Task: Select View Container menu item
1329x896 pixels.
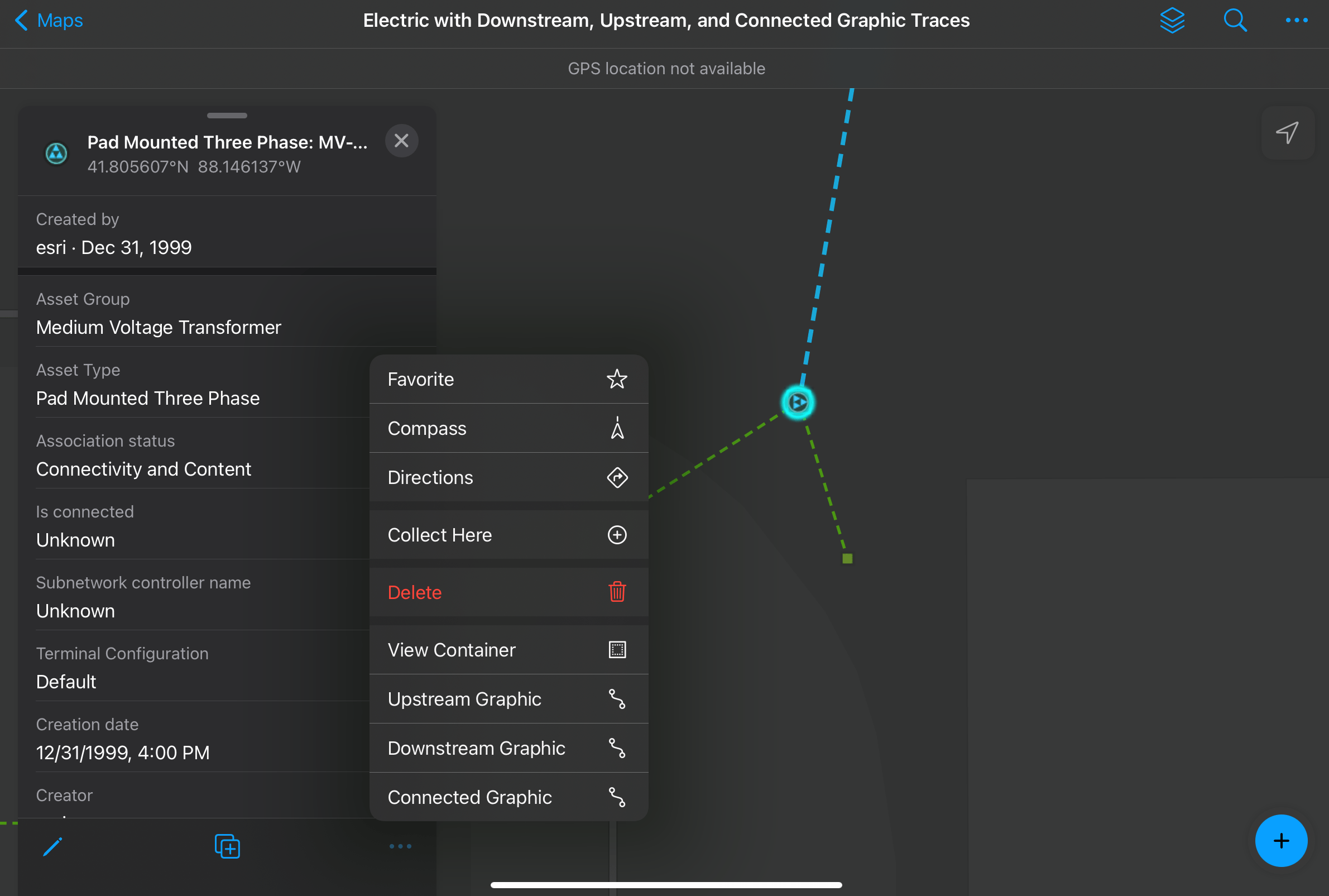Action: pyautogui.click(x=508, y=650)
